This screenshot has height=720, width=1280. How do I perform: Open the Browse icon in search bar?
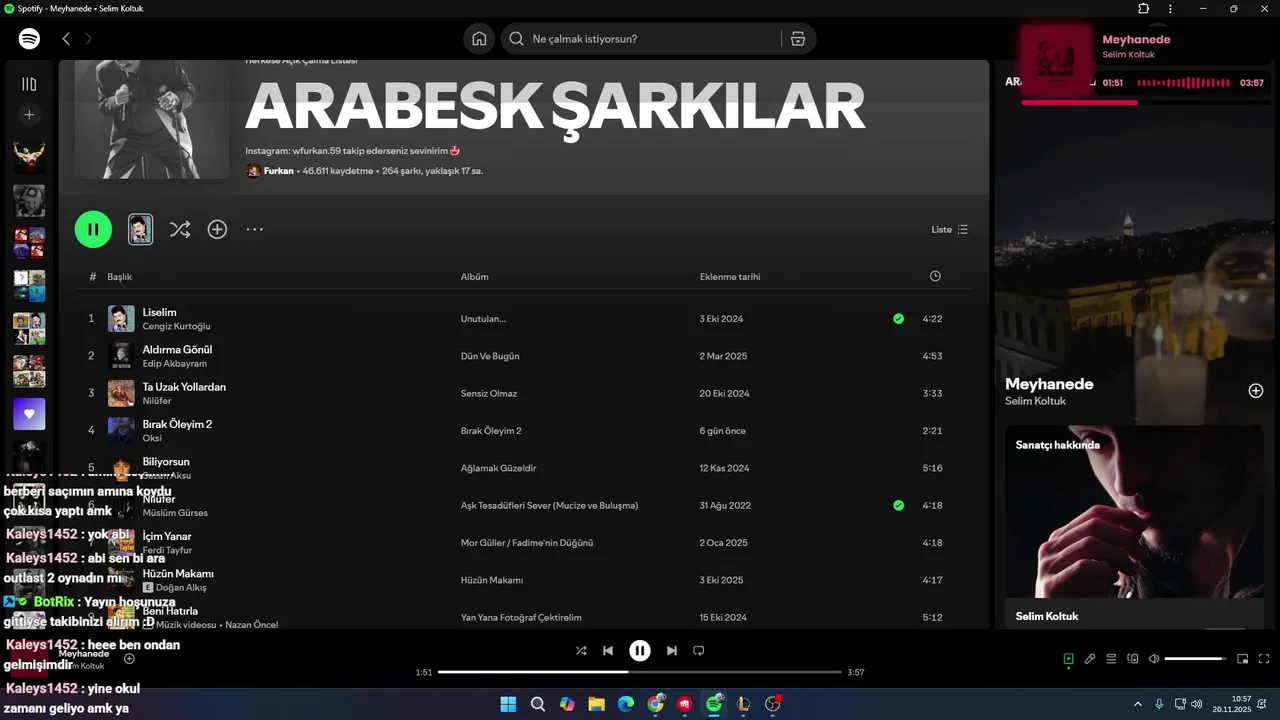pyautogui.click(x=797, y=39)
